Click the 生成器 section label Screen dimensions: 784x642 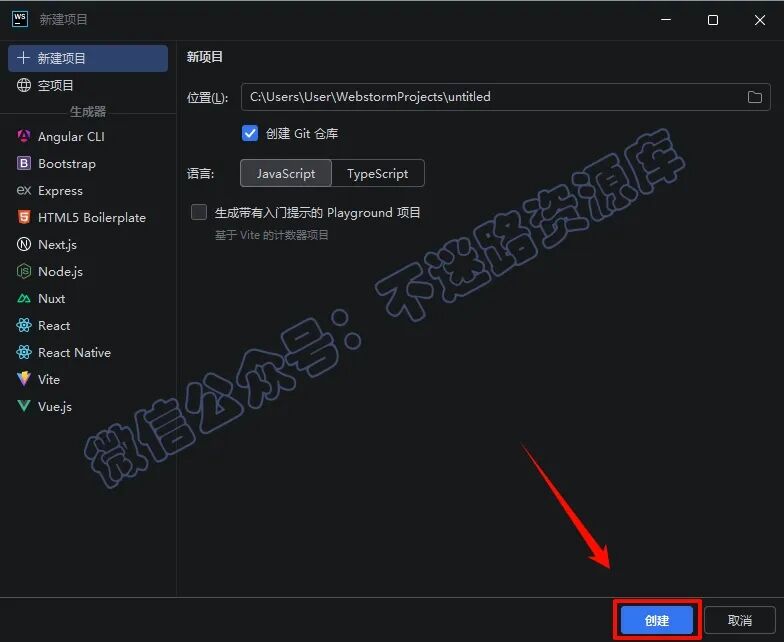(88, 112)
